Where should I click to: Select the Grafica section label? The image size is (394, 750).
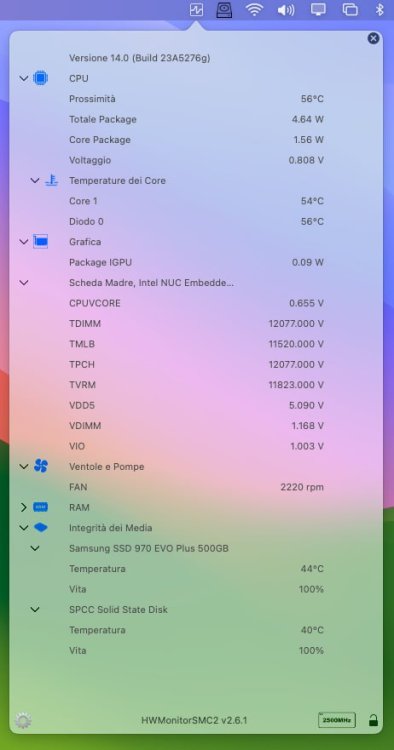click(x=85, y=242)
